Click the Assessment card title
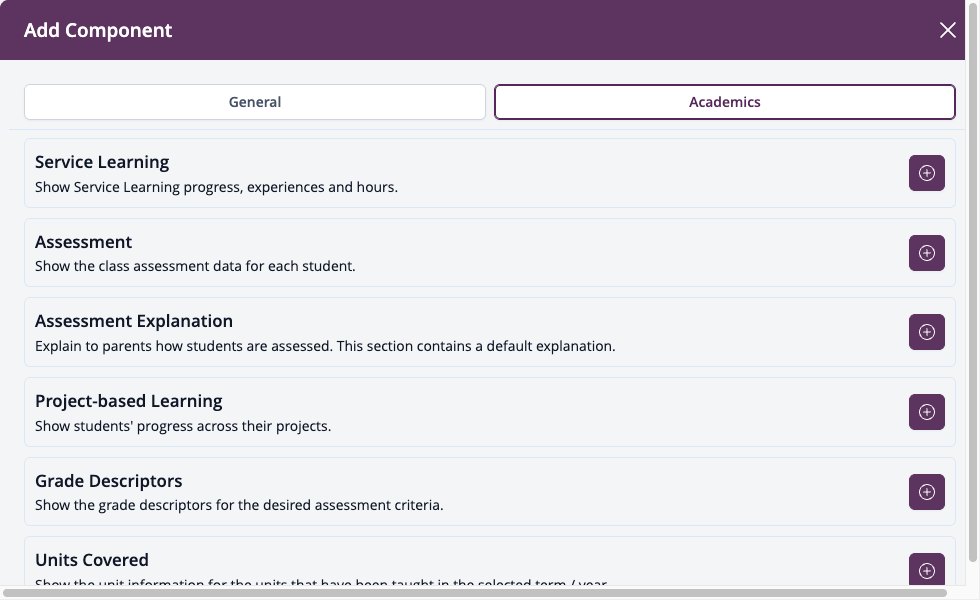 tap(83, 242)
